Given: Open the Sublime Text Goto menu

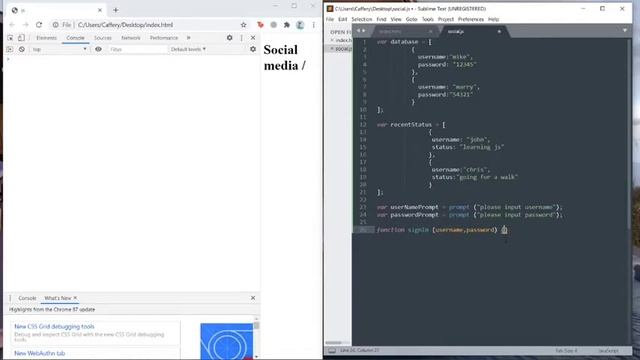Looking at the screenshot, I should [x=411, y=19].
